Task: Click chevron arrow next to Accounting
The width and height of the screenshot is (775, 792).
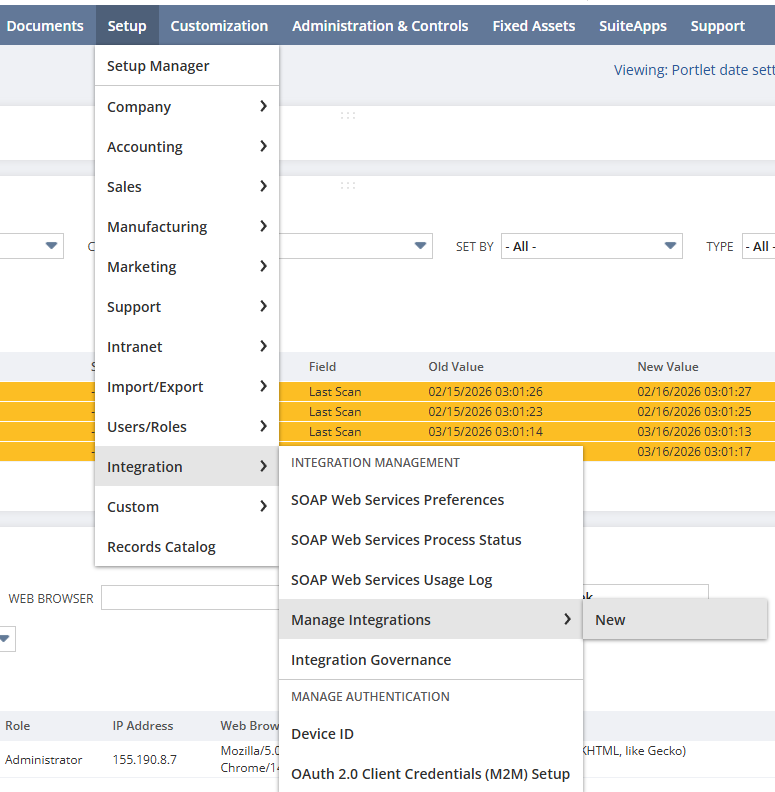Action: coord(263,146)
